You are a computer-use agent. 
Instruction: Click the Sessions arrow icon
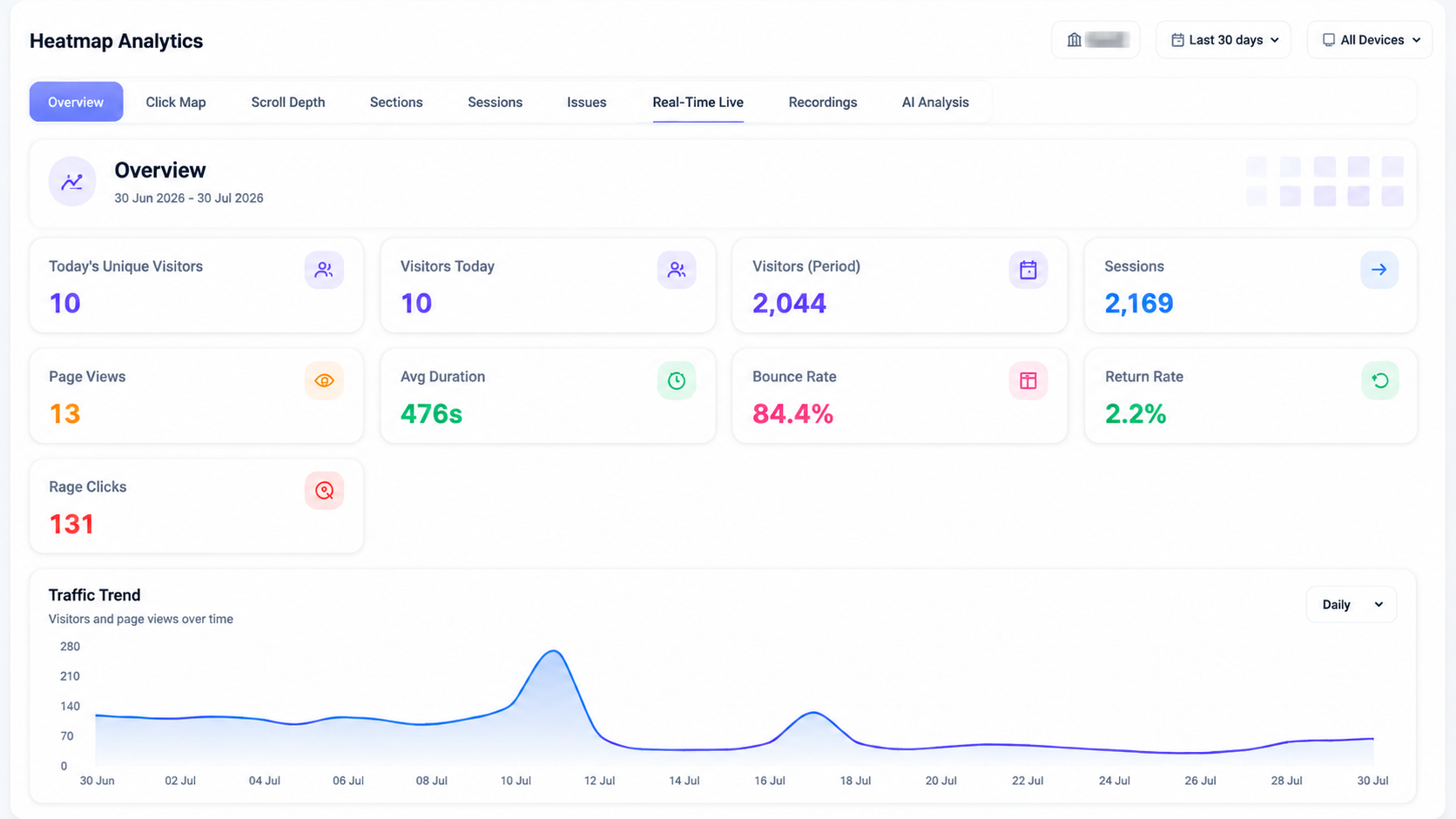coord(1379,270)
